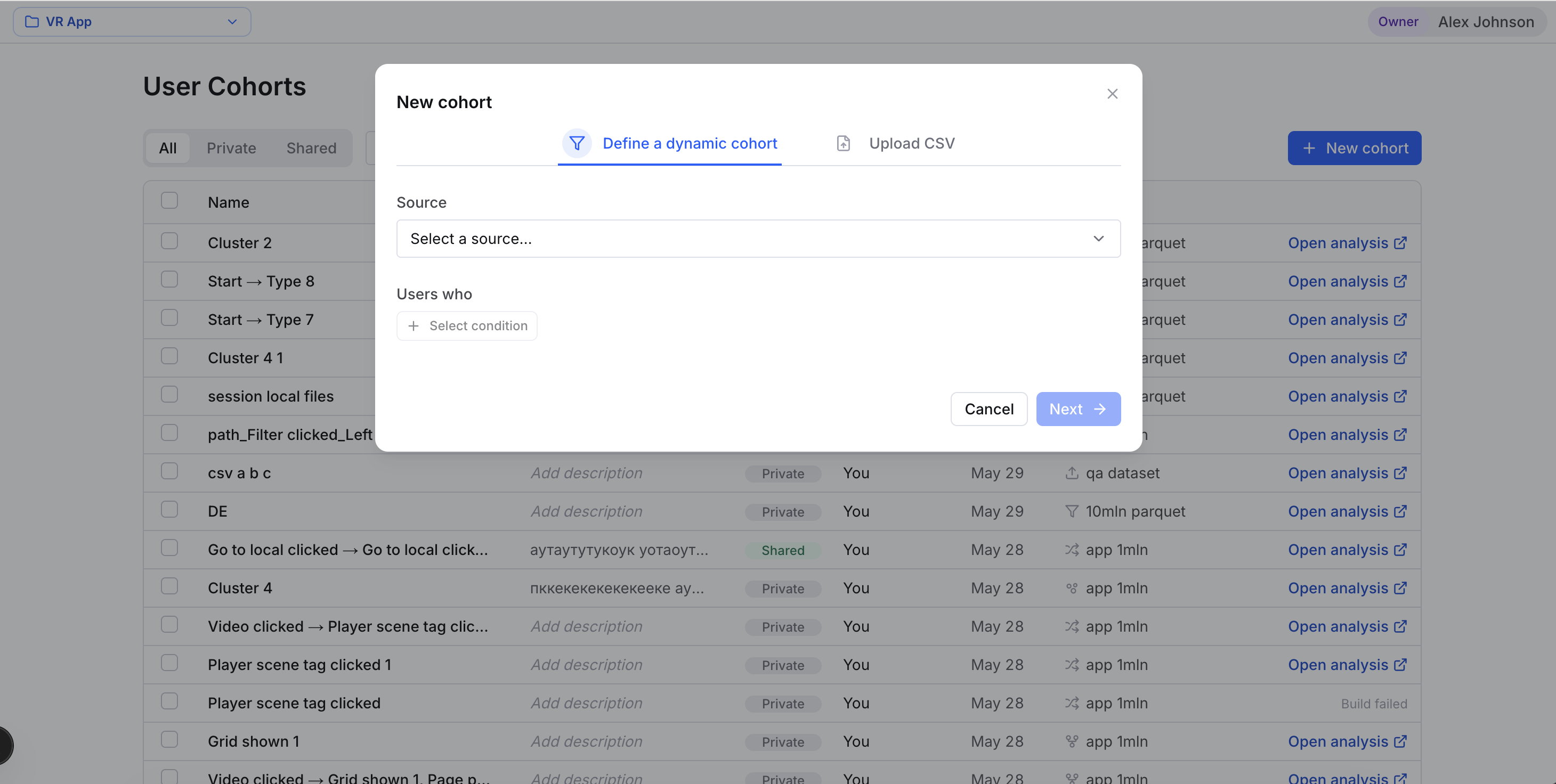Open the Select a source dropdown
Image resolution: width=1556 pixels, height=784 pixels.
[x=758, y=239]
